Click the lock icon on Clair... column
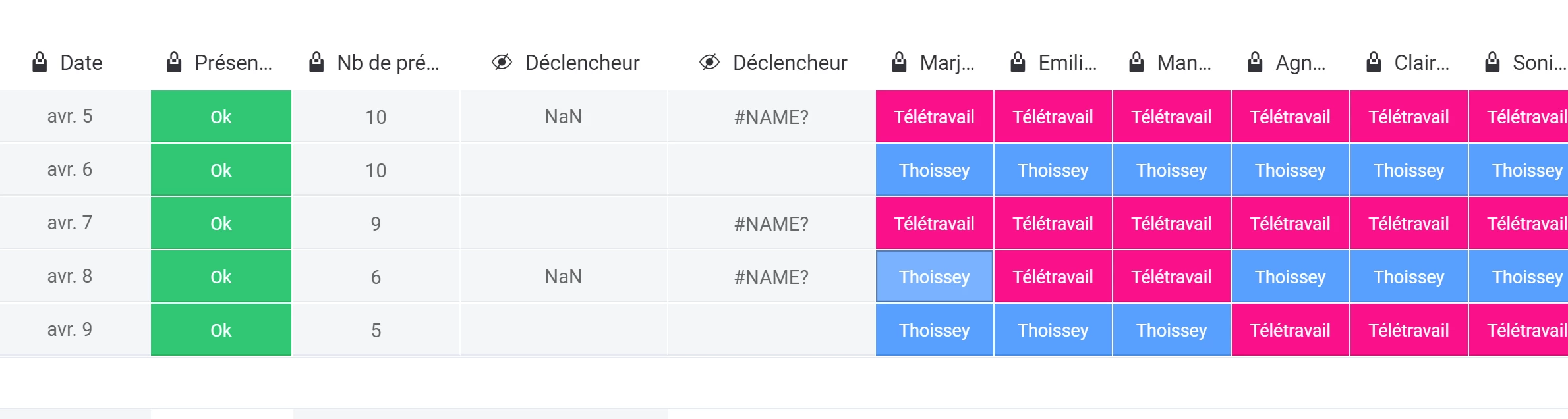This screenshot has width=1568, height=419. 1374,63
